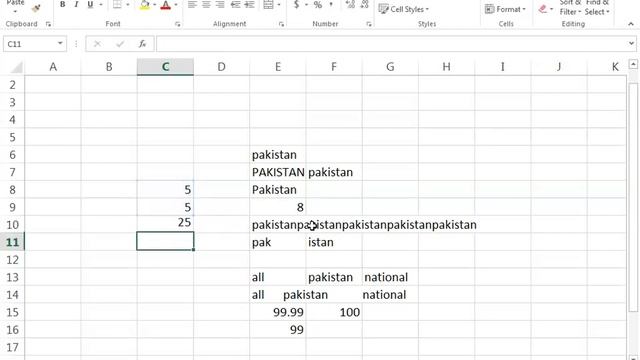The image size is (640, 360).
Task: Open the Fill Color dropdown arrow
Action: point(154,5)
